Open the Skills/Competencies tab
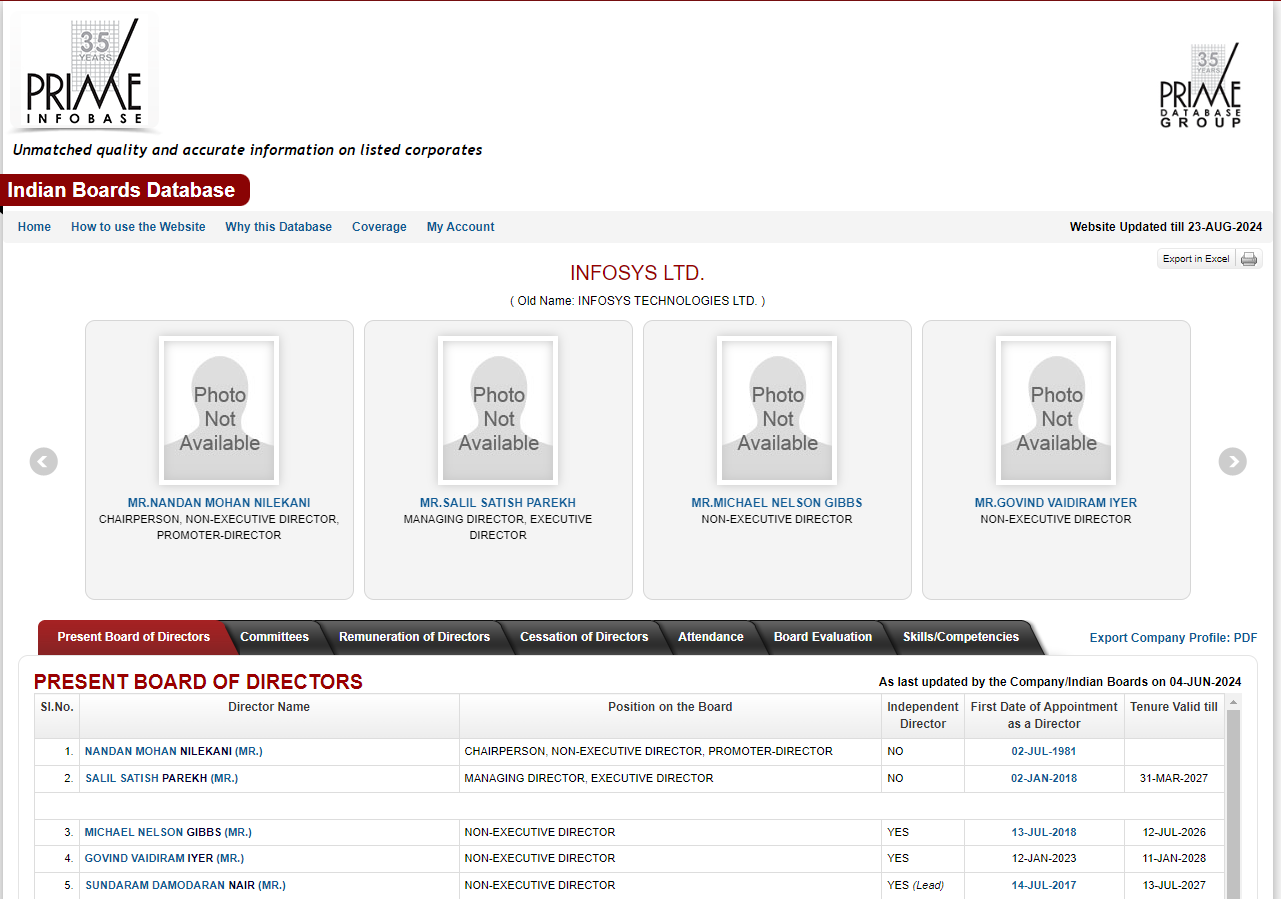This screenshot has width=1281, height=899. (x=960, y=637)
